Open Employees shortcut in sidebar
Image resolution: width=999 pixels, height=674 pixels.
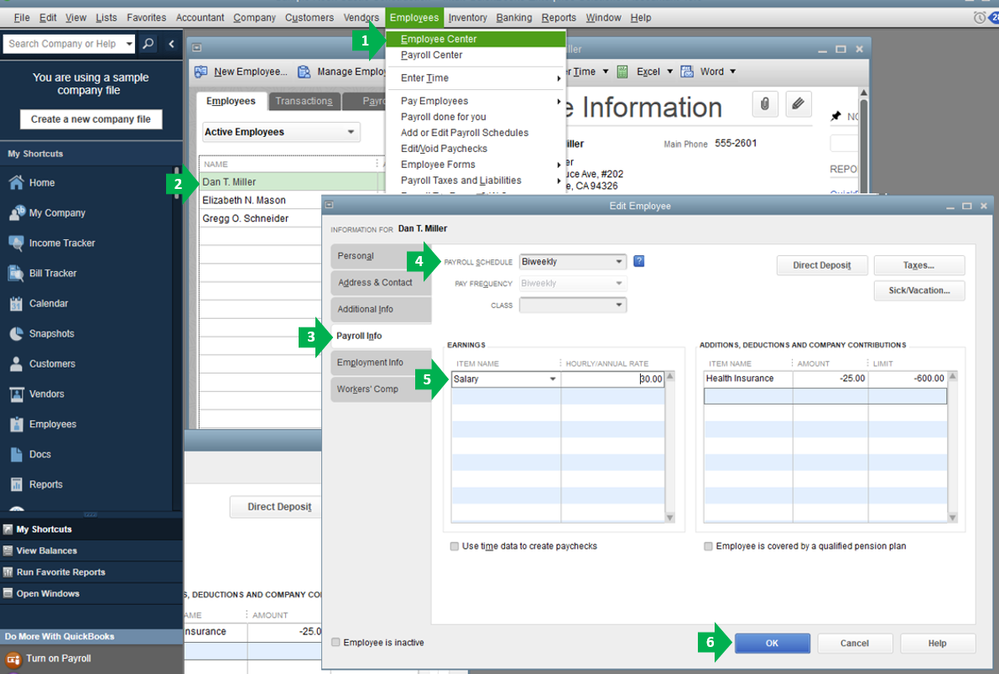tap(52, 424)
